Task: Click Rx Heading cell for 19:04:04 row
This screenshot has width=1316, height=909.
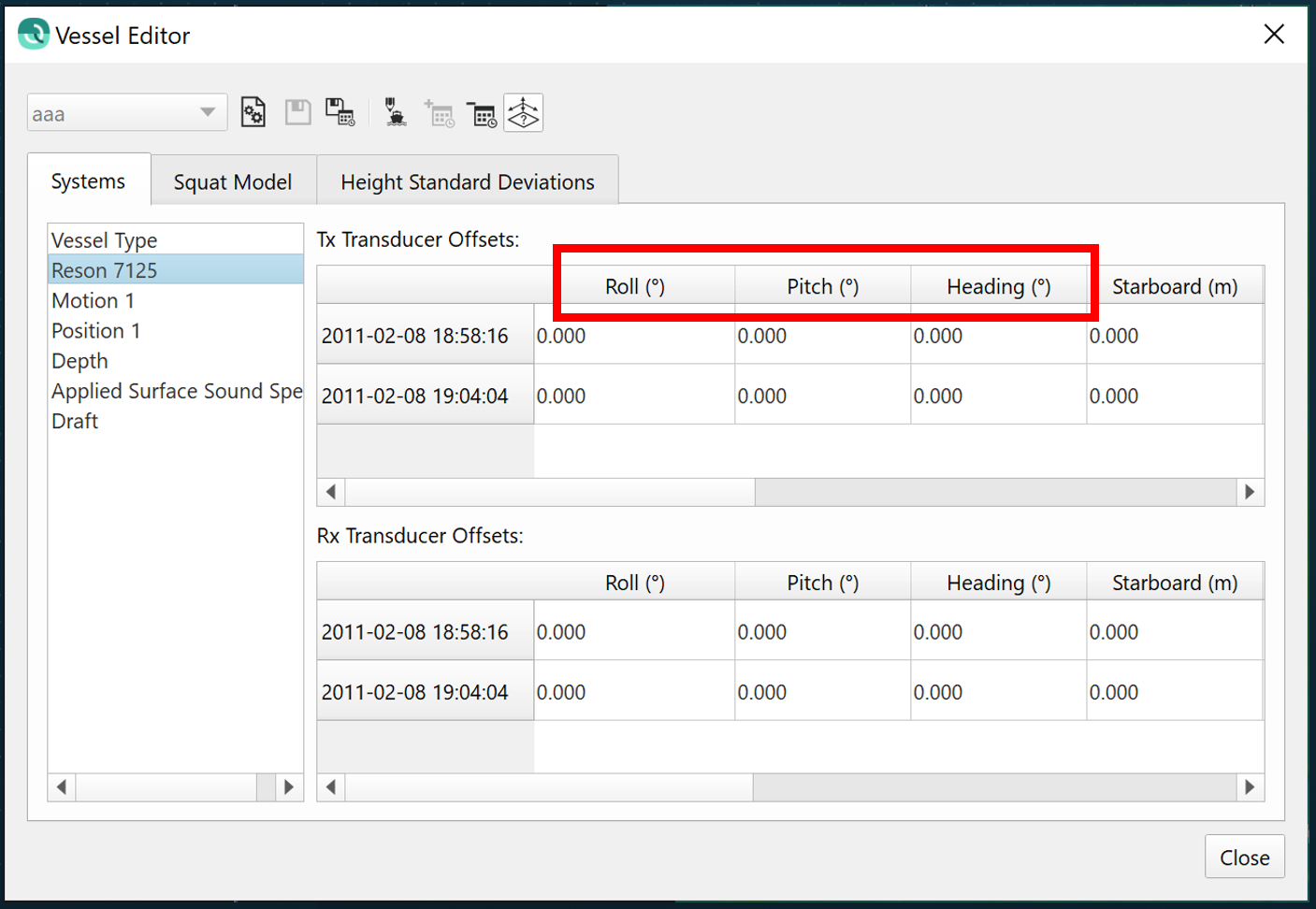Action: tap(997, 692)
